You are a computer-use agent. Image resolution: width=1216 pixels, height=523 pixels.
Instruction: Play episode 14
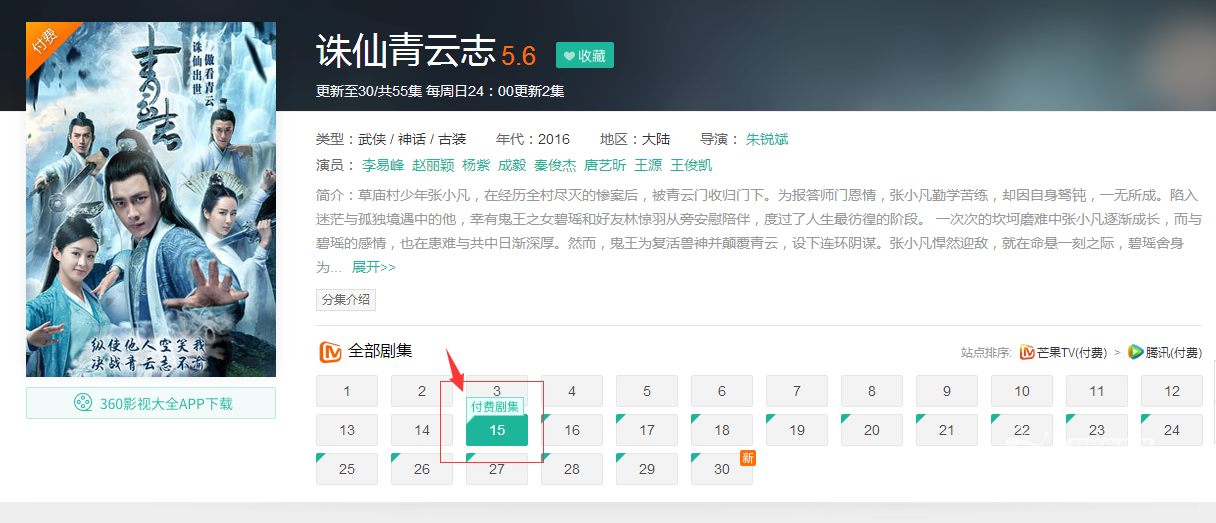pyautogui.click(x=422, y=430)
